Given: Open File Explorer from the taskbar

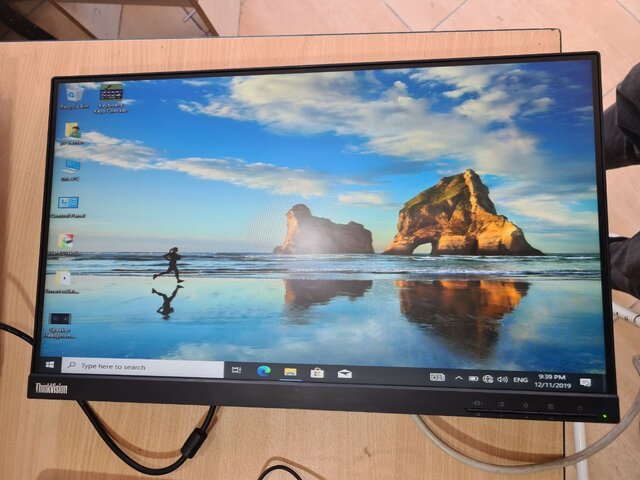Looking at the screenshot, I should (290, 372).
